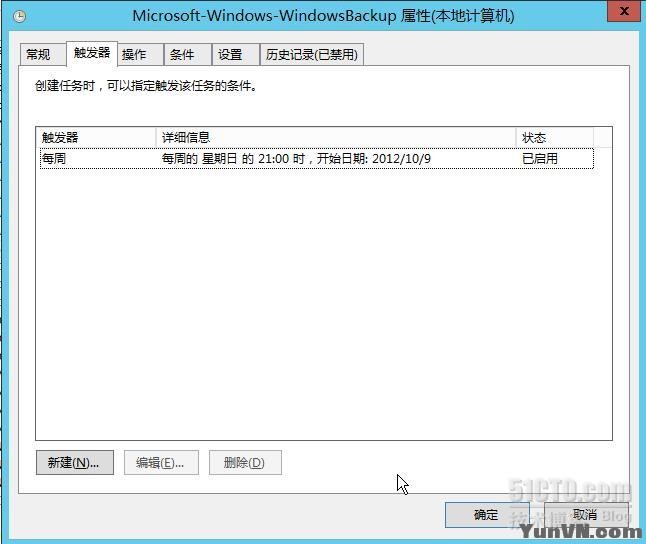646x544 pixels.
Task: Cancel with the 取消 button
Action: tap(586, 515)
